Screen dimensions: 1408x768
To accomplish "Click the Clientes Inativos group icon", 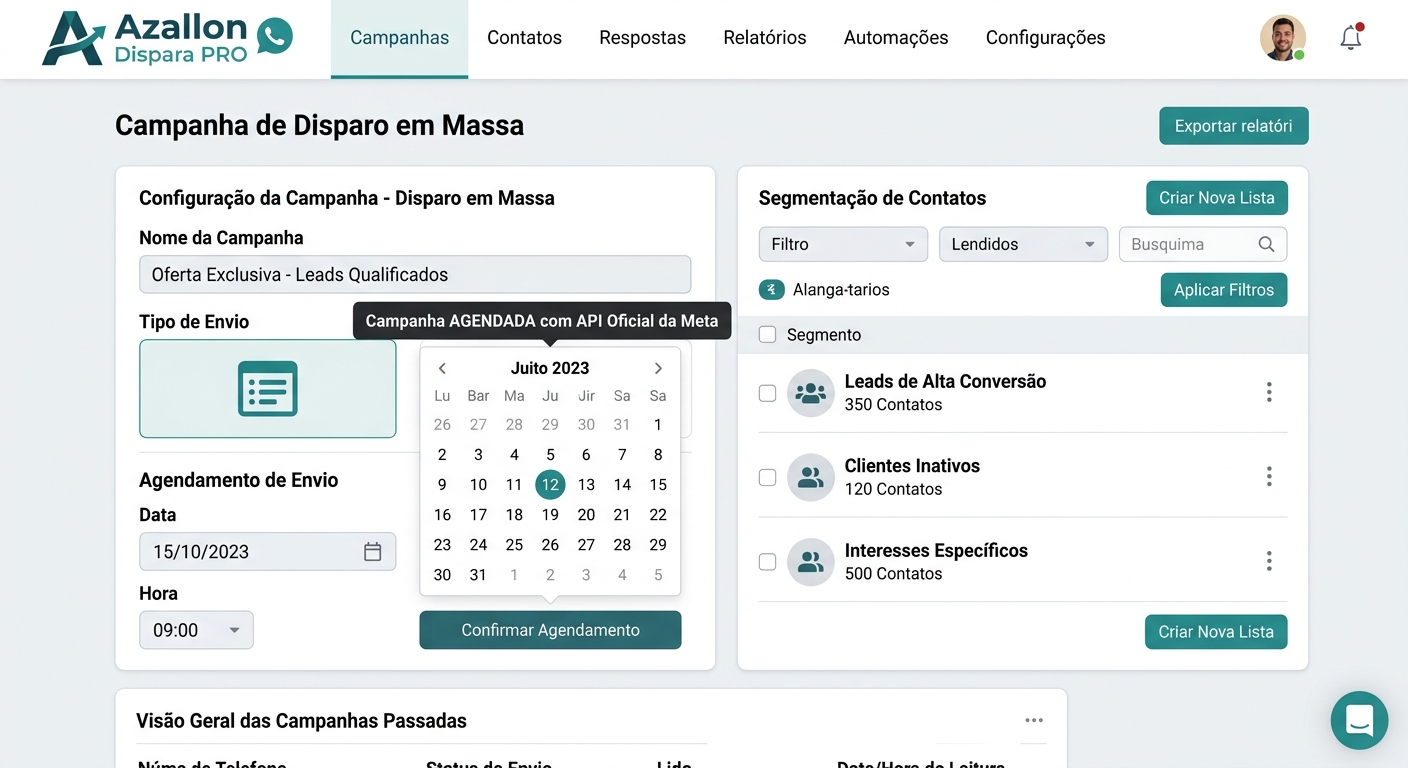I will coord(811,477).
